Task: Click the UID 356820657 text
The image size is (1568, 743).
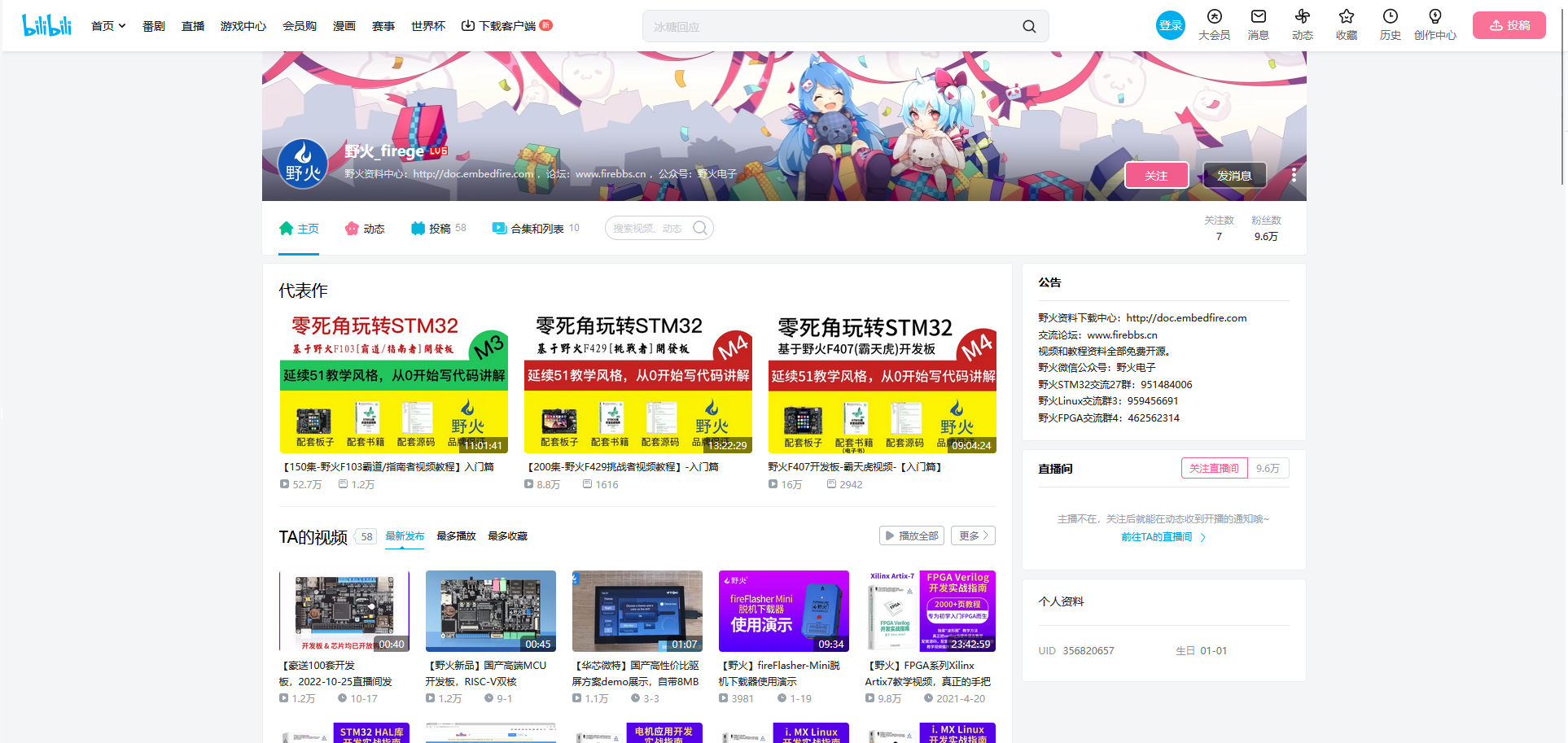Action: (x=1076, y=651)
